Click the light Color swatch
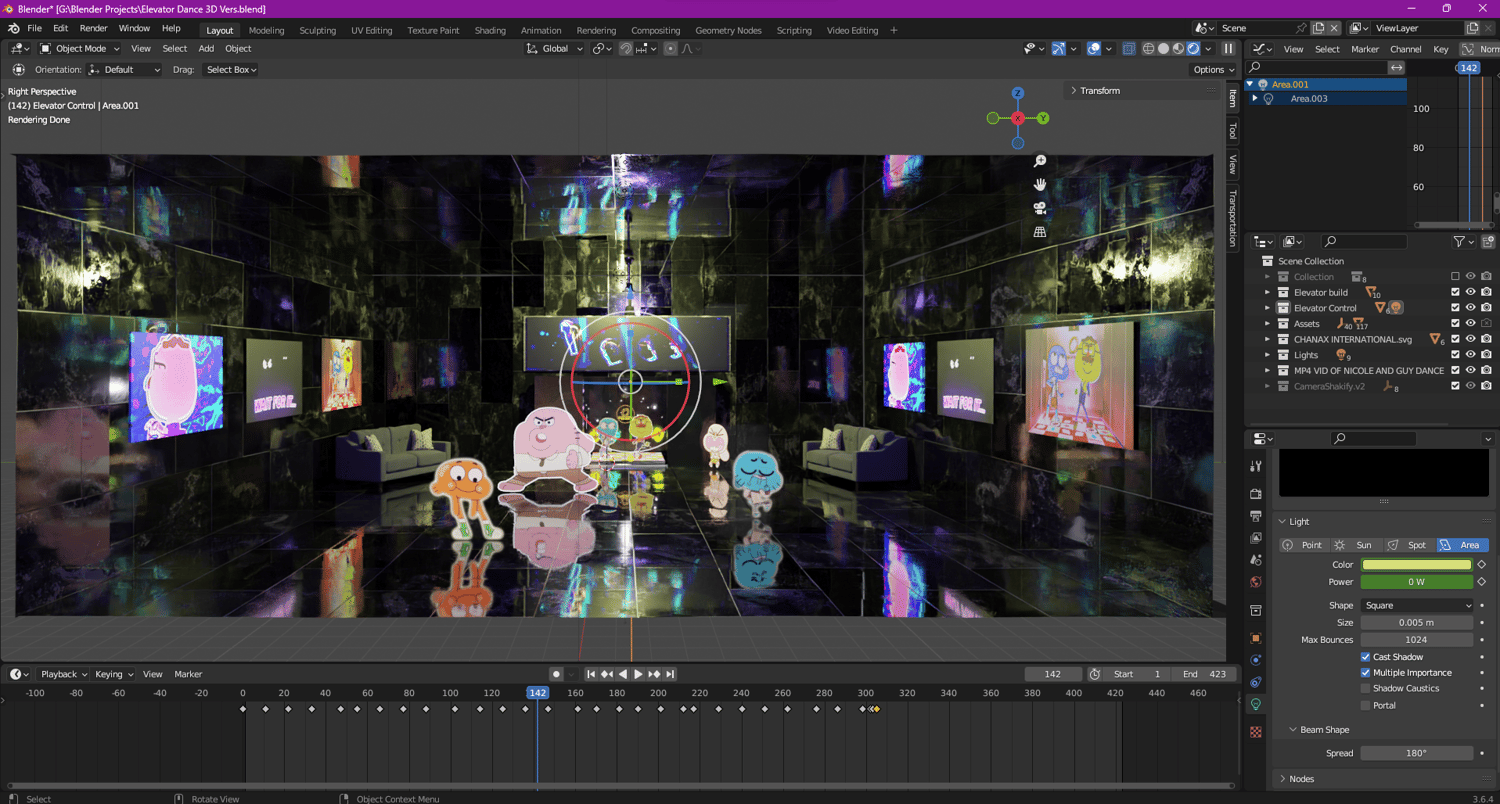The height and width of the screenshot is (804, 1500). pos(1416,565)
